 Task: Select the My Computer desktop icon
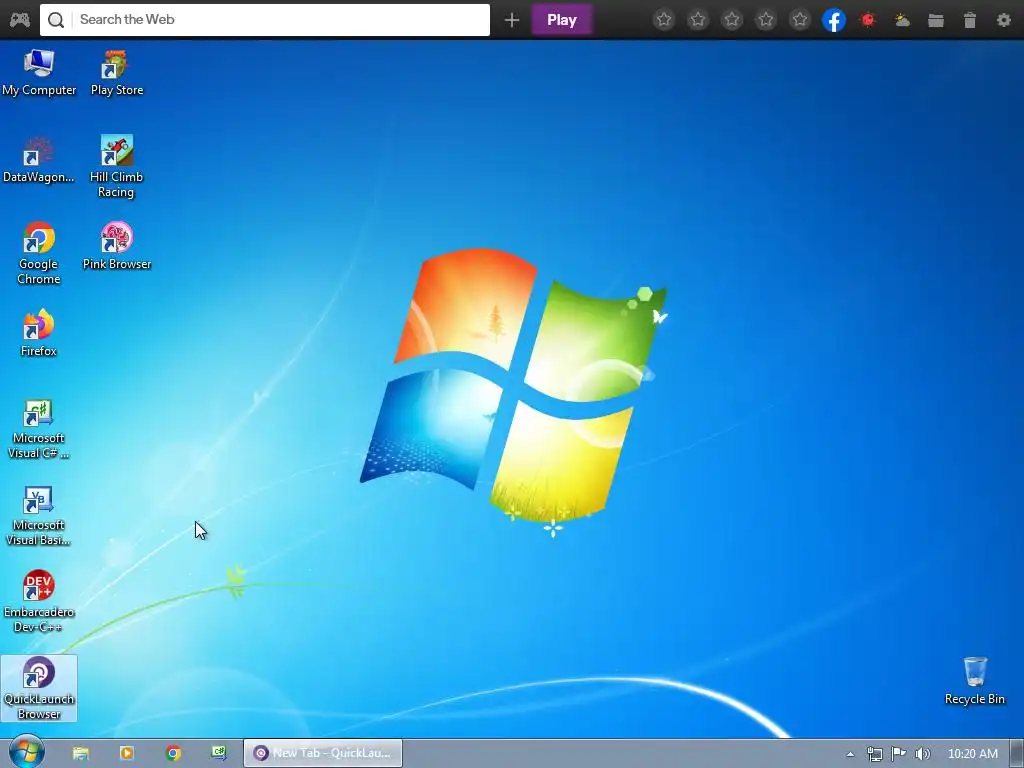39,72
